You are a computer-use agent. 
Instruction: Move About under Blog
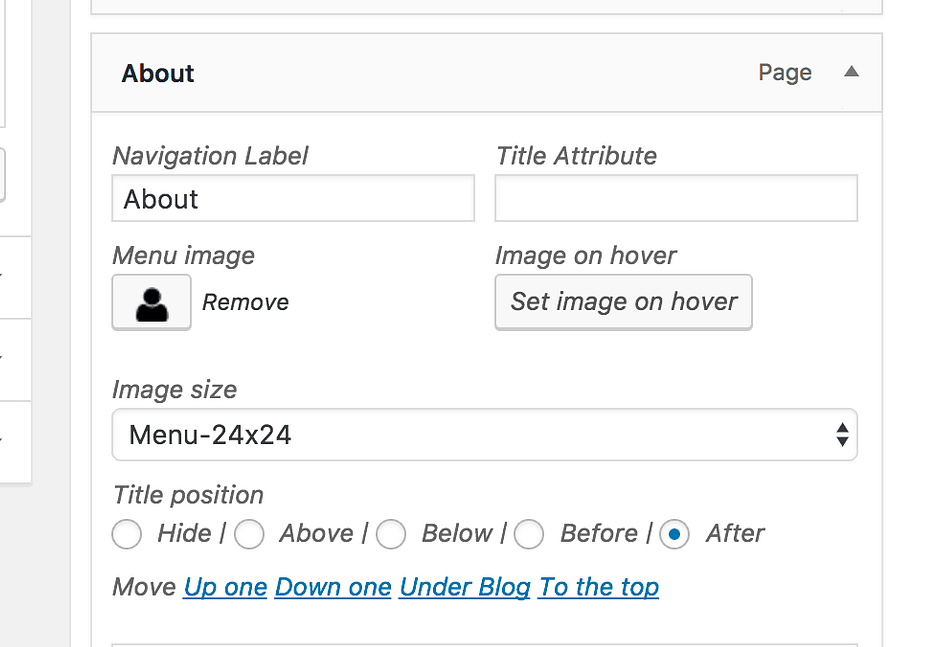point(464,587)
